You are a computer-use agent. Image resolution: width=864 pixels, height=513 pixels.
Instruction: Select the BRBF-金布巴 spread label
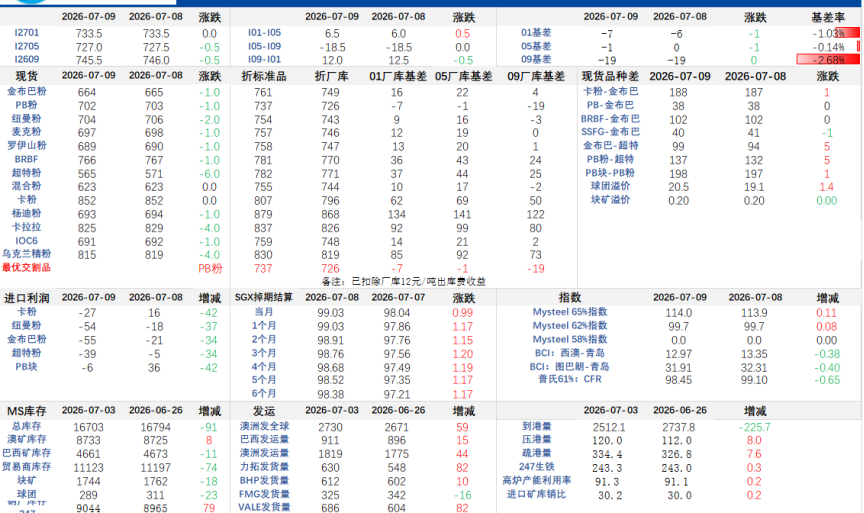pos(611,118)
